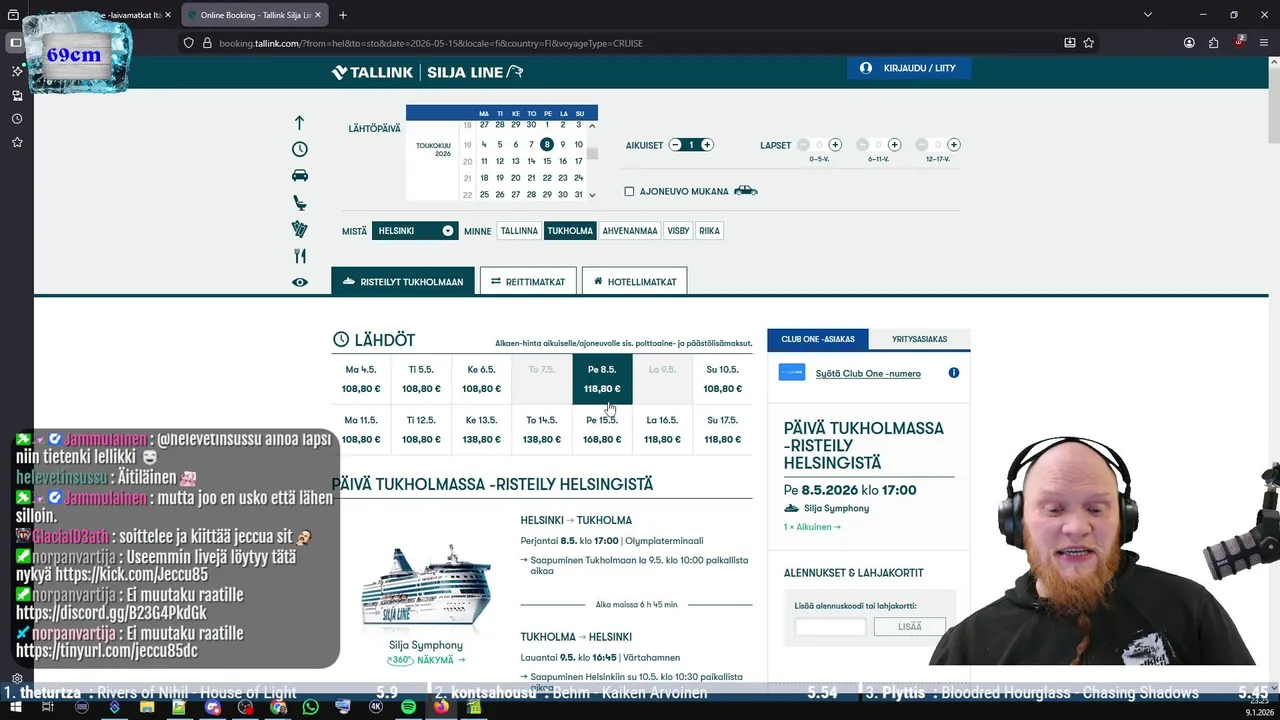Select the Club One -asiakas tab
Viewport: 1280px width, 720px height.
pyautogui.click(x=818, y=339)
